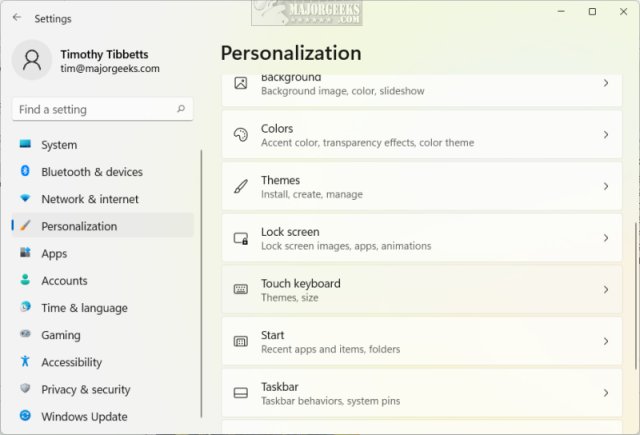Click the Themes paintbrush icon
The width and height of the screenshot is (640, 435).
(x=240, y=186)
